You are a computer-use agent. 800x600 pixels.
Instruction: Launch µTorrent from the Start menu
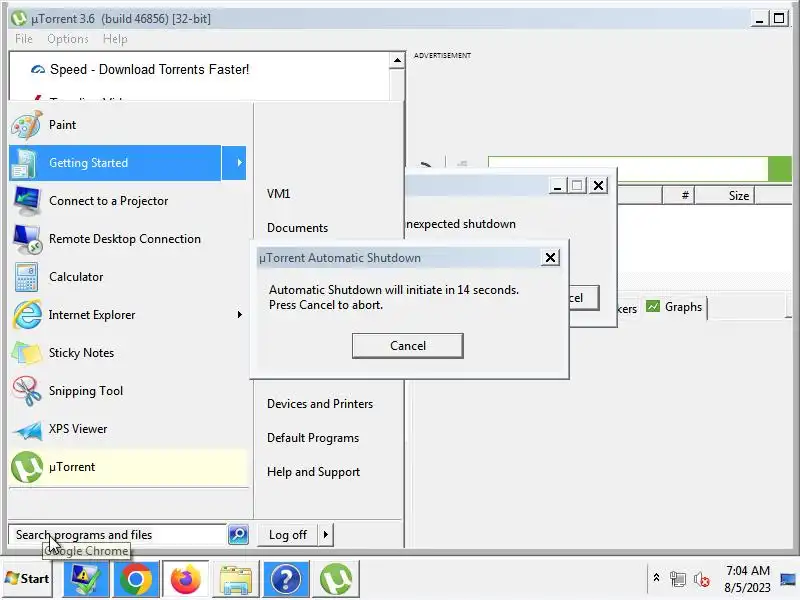point(128,467)
